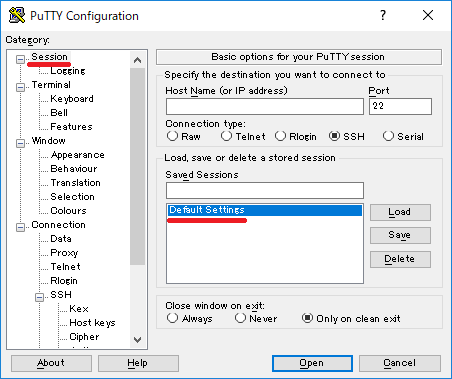Select Host keys under SSH
The image size is (452, 379).
92,323
